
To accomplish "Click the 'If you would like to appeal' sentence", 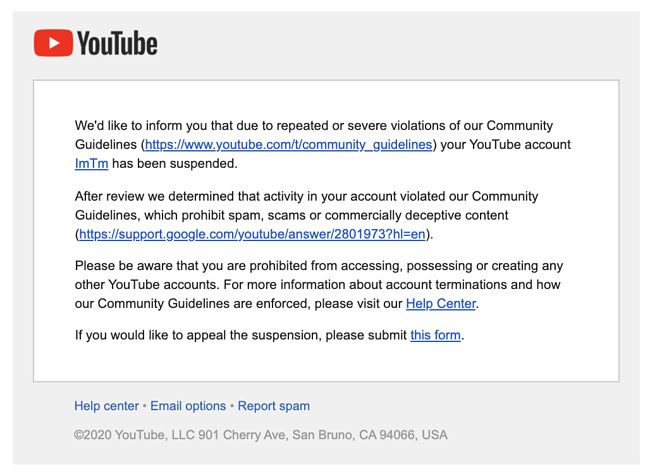I will click(269, 335).
